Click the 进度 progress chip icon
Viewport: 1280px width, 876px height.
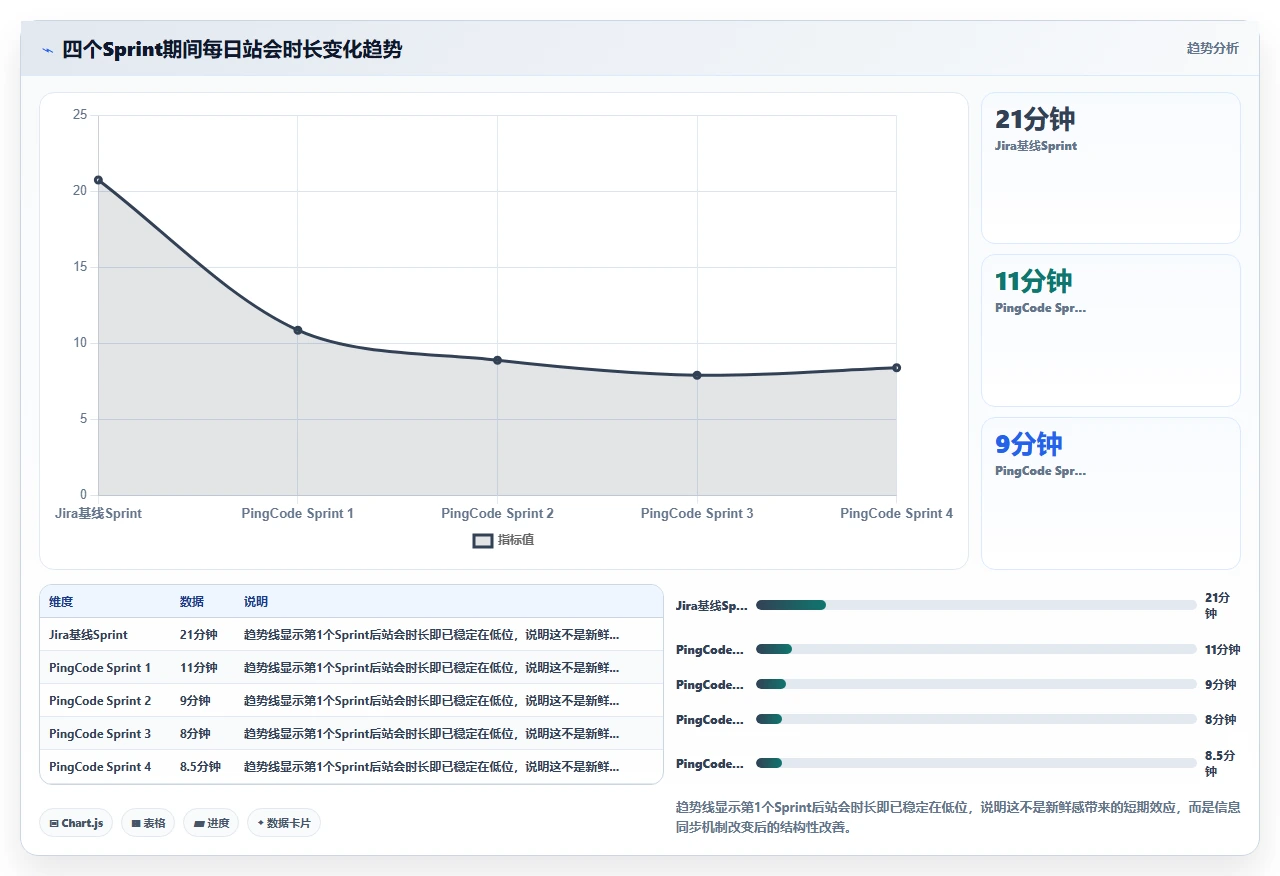tap(199, 823)
